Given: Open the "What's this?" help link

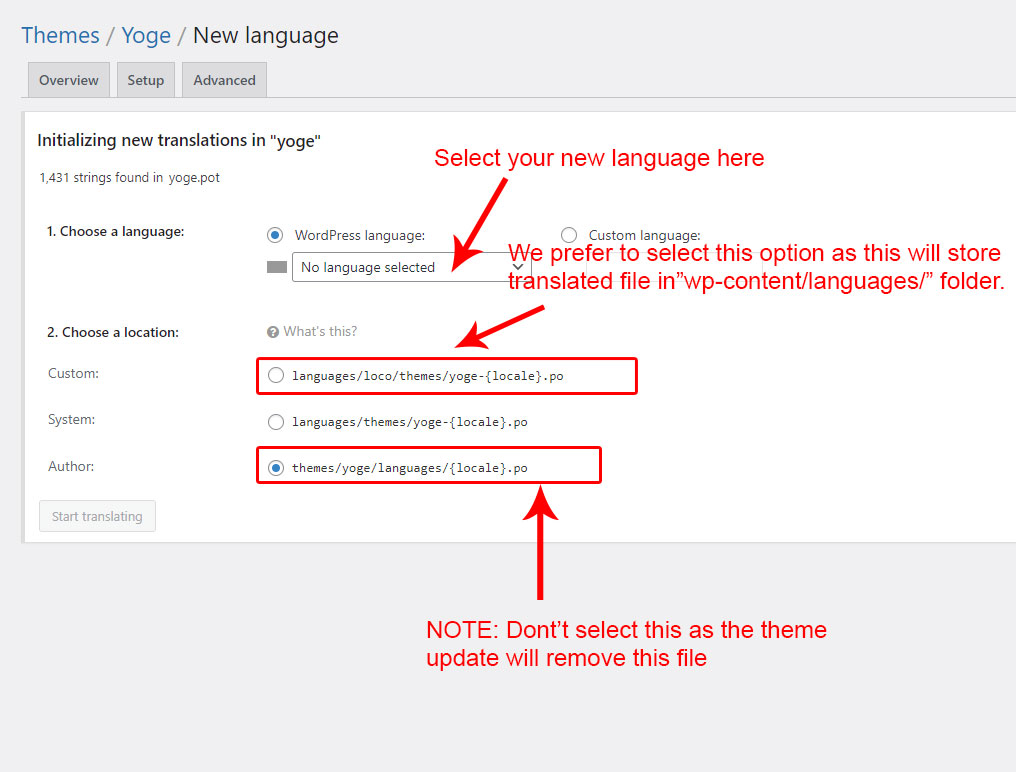Looking at the screenshot, I should [x=320, y=332].
